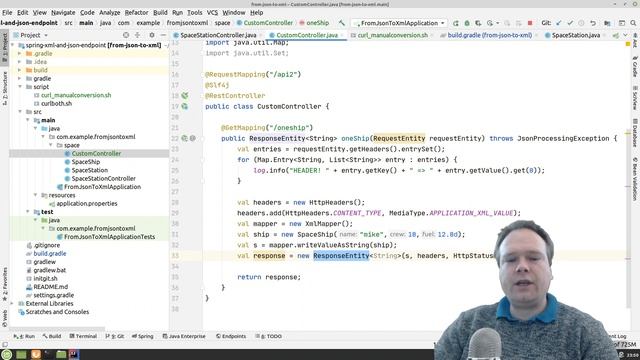Open the Spring tool window

point(143,336)
